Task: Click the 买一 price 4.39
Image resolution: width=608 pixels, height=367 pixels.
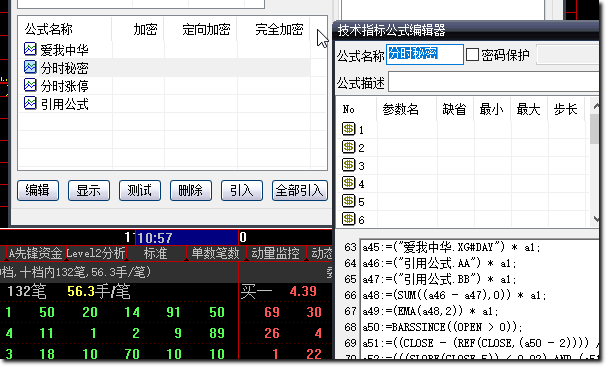Action: [303, 291]
